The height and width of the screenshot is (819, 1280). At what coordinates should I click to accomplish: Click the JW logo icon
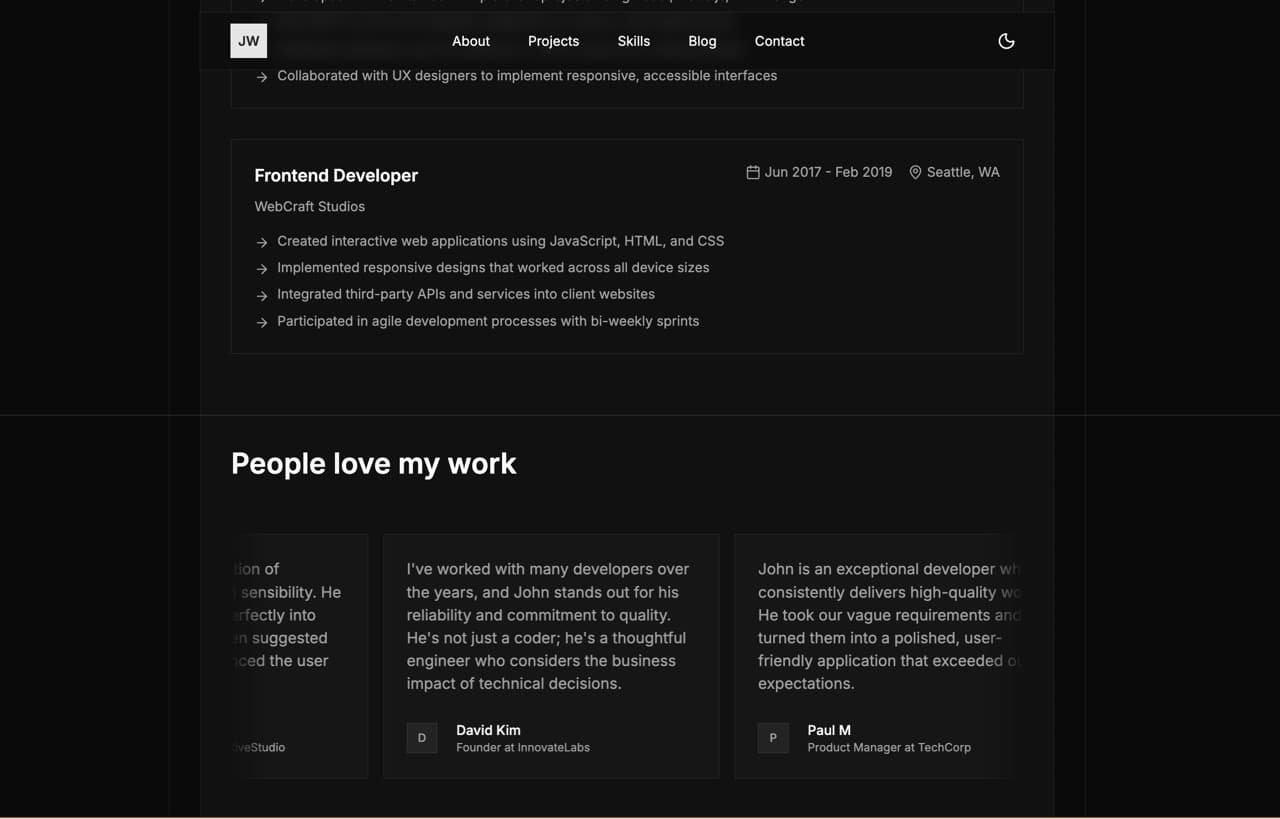click(248, 41)
